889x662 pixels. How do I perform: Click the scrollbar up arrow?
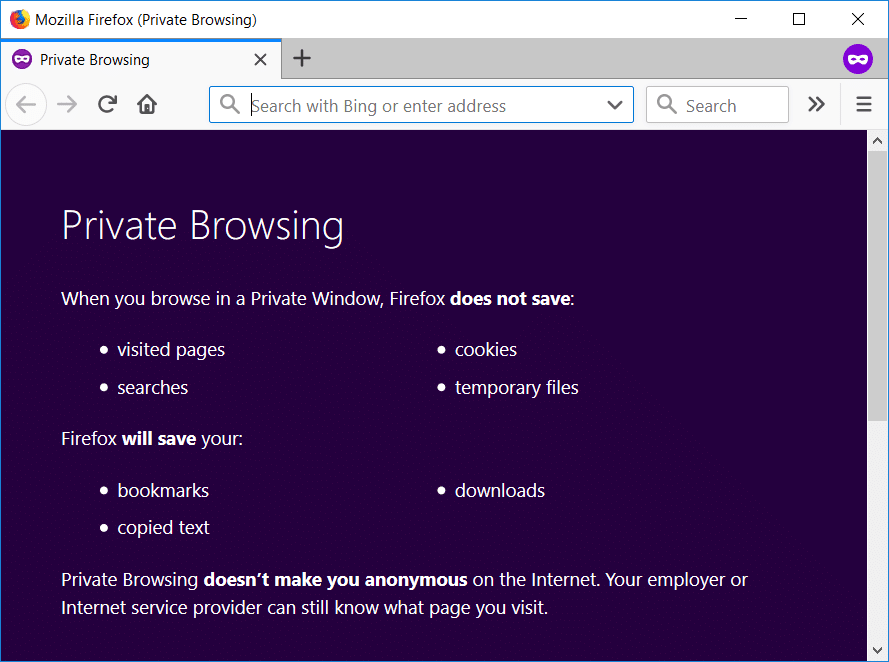(x=877, y=140)
